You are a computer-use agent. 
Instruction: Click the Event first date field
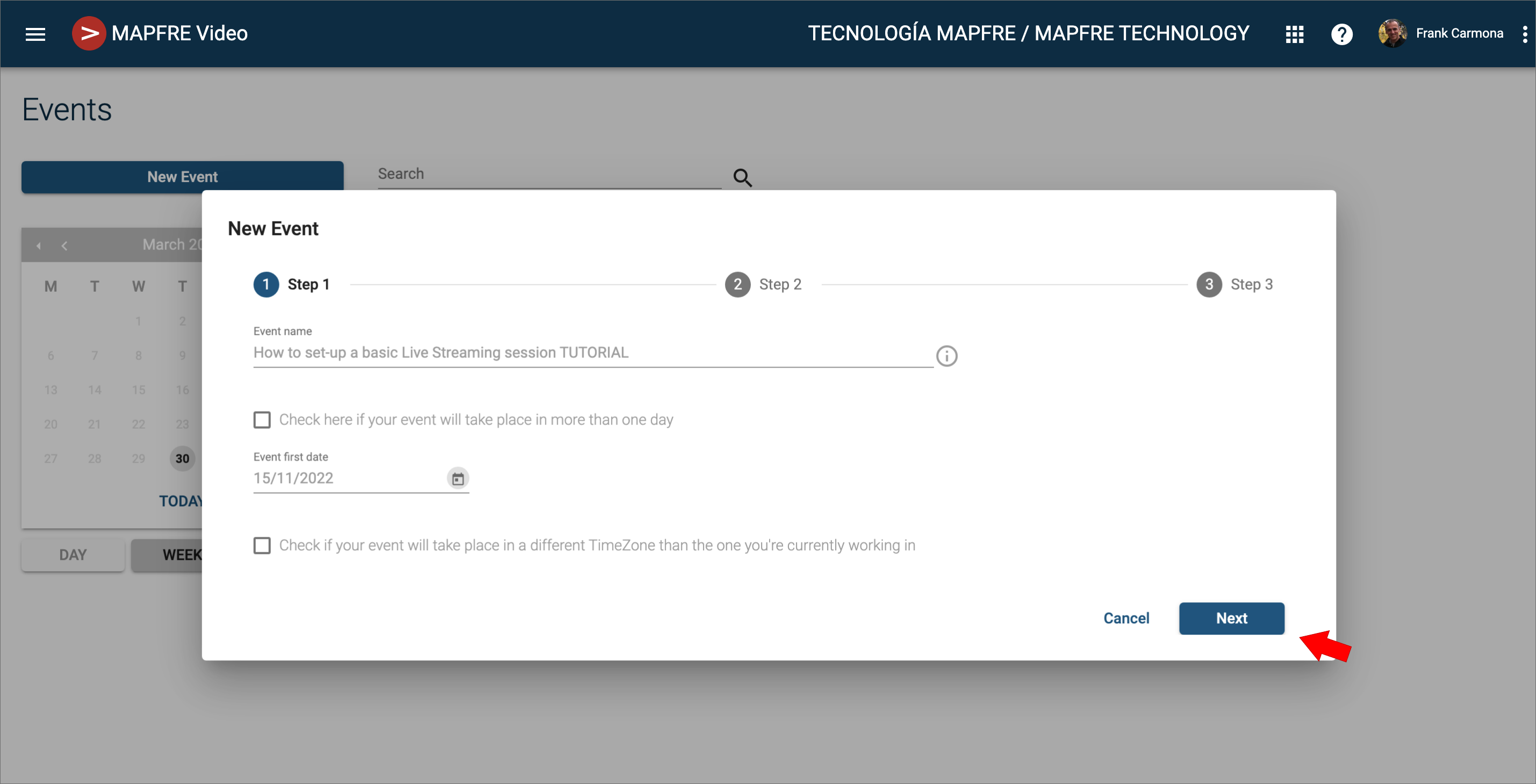pos(346,478)
